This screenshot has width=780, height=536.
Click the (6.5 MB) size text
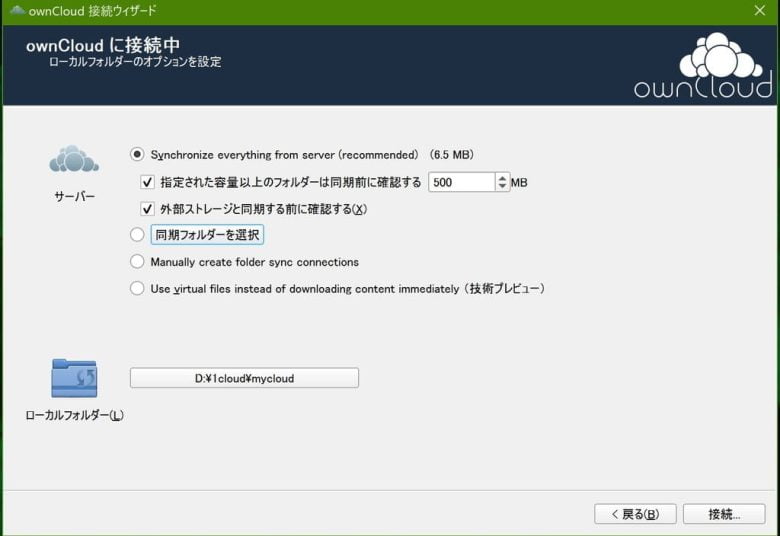click(451, 155)
